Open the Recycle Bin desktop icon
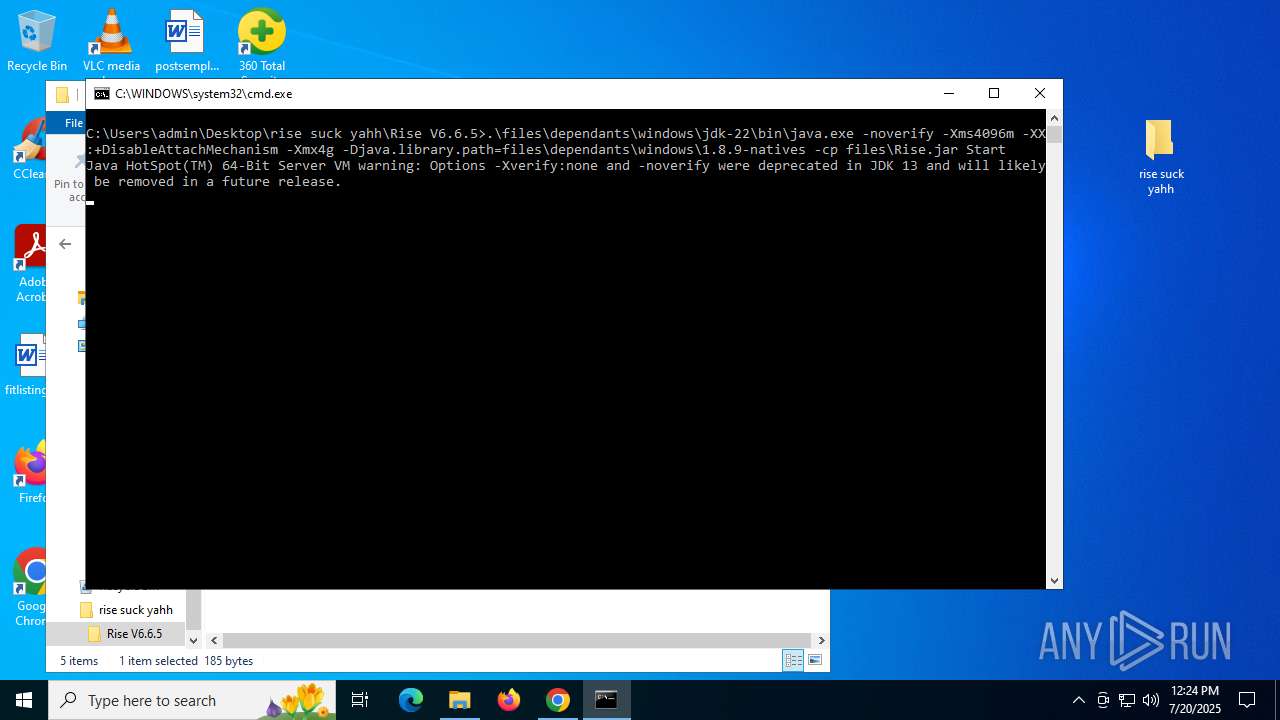Viewport: 1280px width, 720px height. [37, 40]
